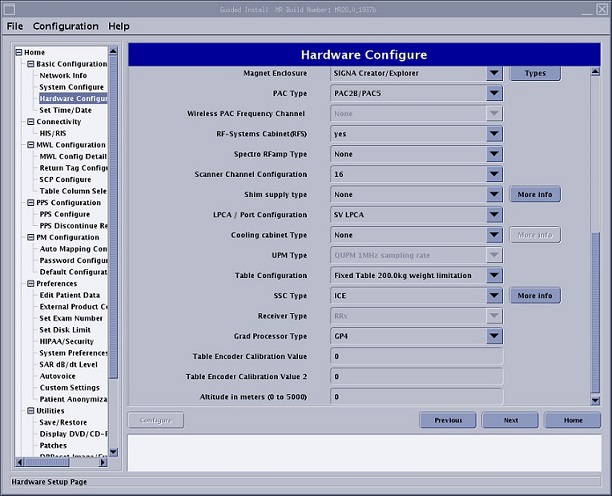Go back with the Previous button
The image size is (612, 496).
tap(448, 420)
